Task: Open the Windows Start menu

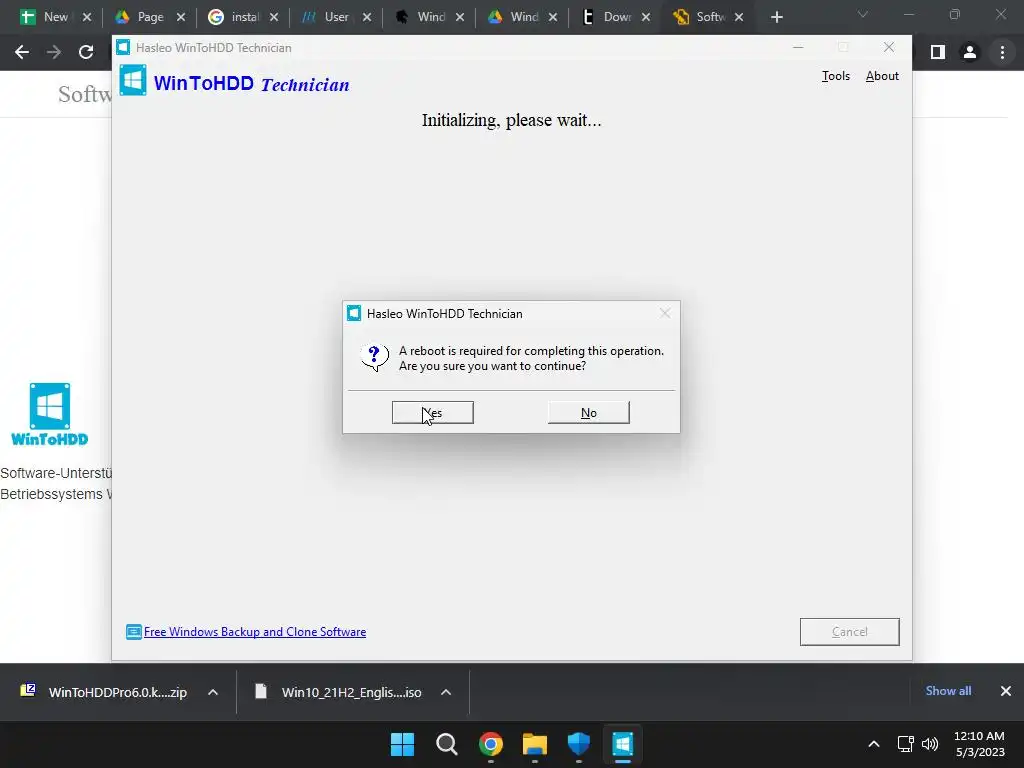Action: (402, 744)
